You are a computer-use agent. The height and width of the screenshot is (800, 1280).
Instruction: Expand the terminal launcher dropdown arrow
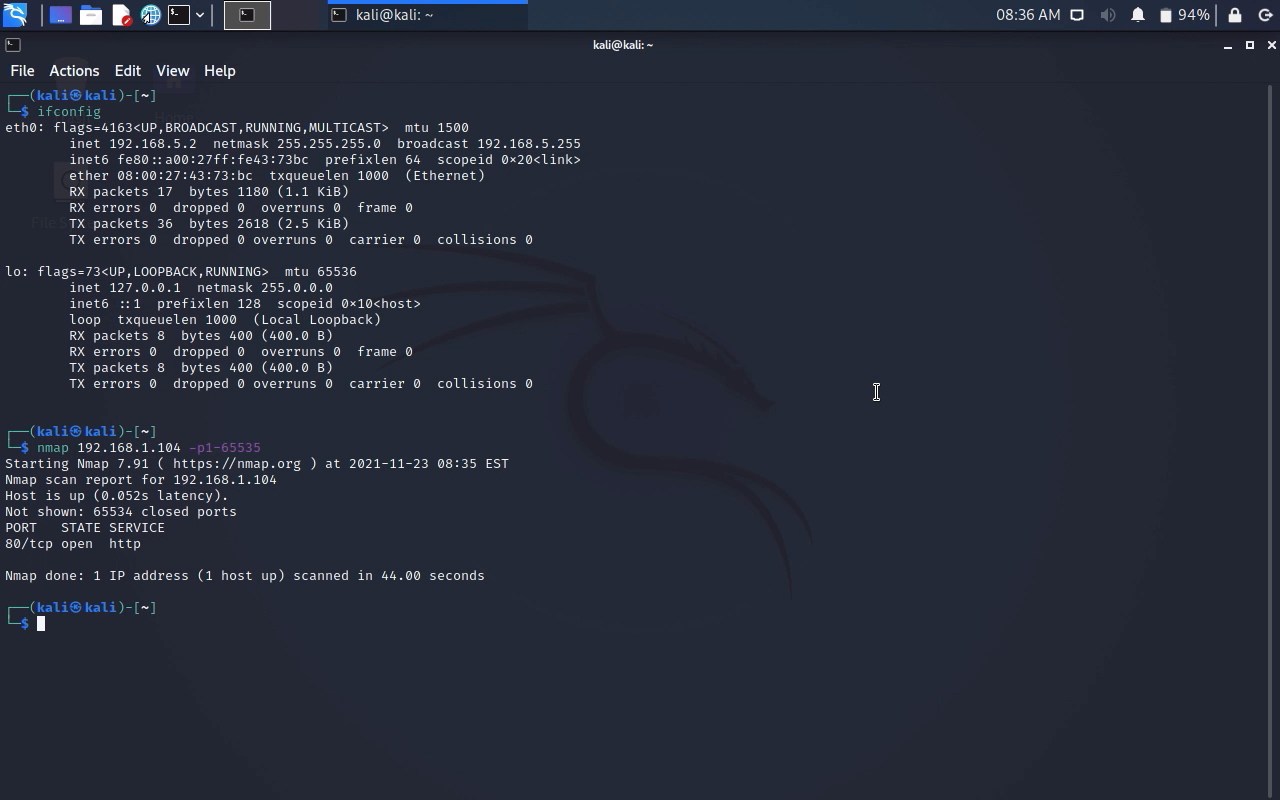[x=200, y=15]
